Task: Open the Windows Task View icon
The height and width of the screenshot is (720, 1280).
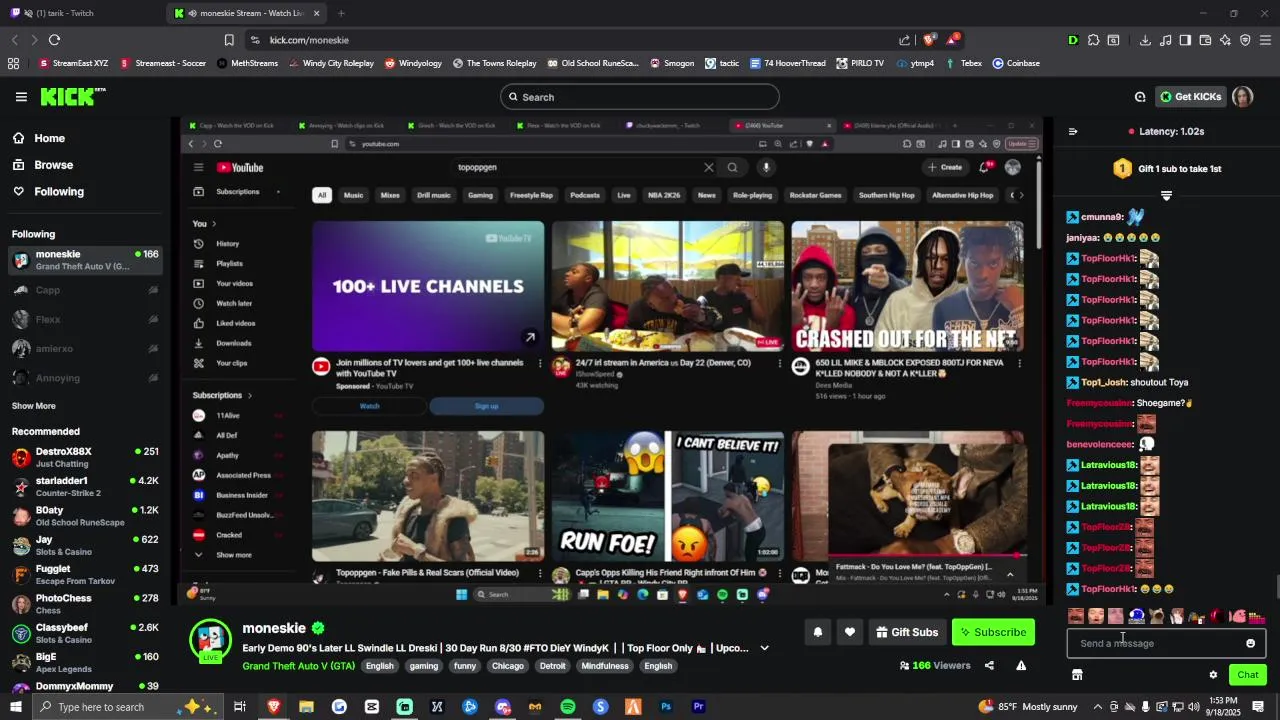Action: click(x=240, y=707)
